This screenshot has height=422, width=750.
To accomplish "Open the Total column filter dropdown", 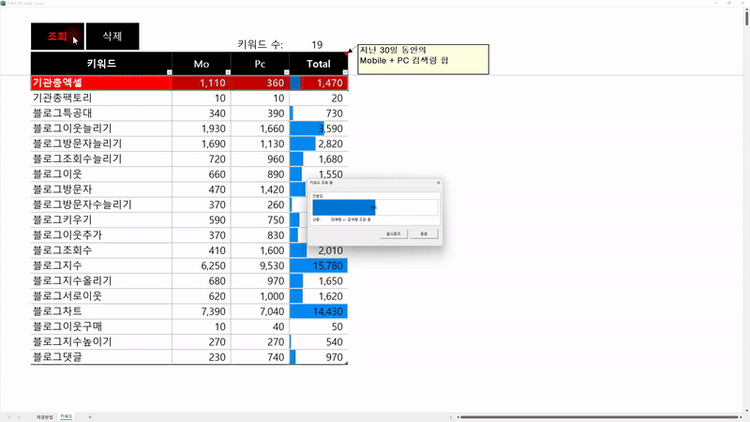I will click(x=345, y=72).
